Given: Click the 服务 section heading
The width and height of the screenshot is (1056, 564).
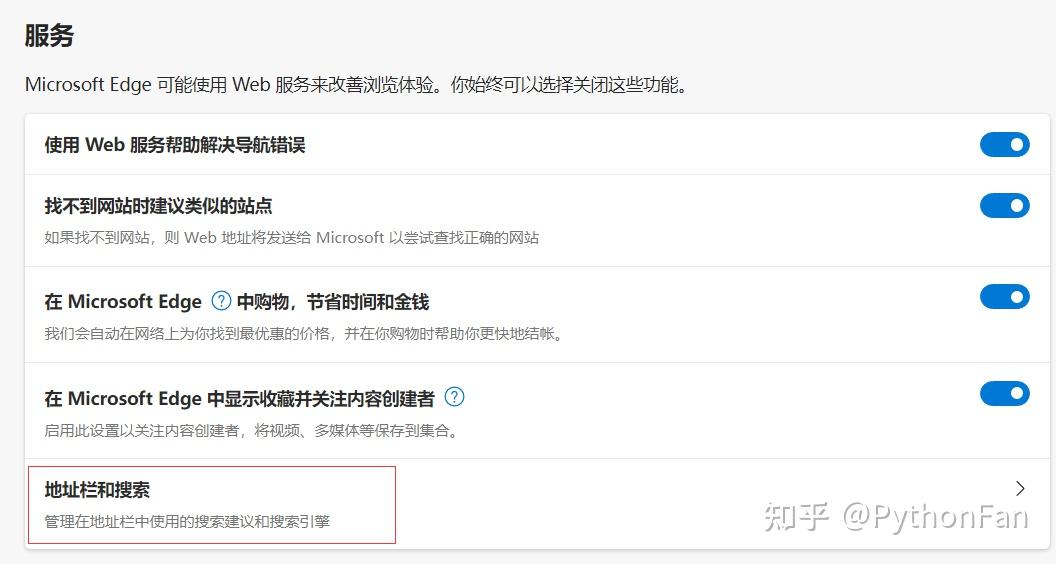Looking at the screenshot, I should pyautogui.click(x=49, y=35).
